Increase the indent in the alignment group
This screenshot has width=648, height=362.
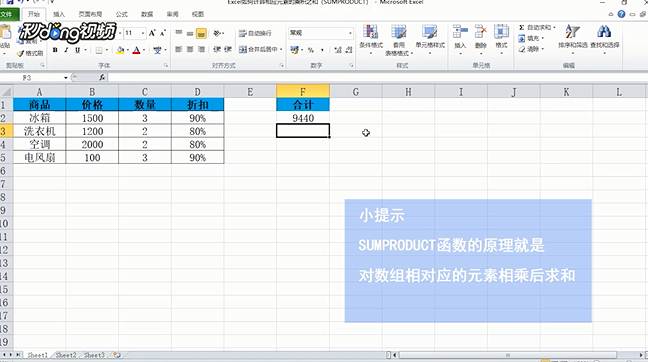[228, 50]
